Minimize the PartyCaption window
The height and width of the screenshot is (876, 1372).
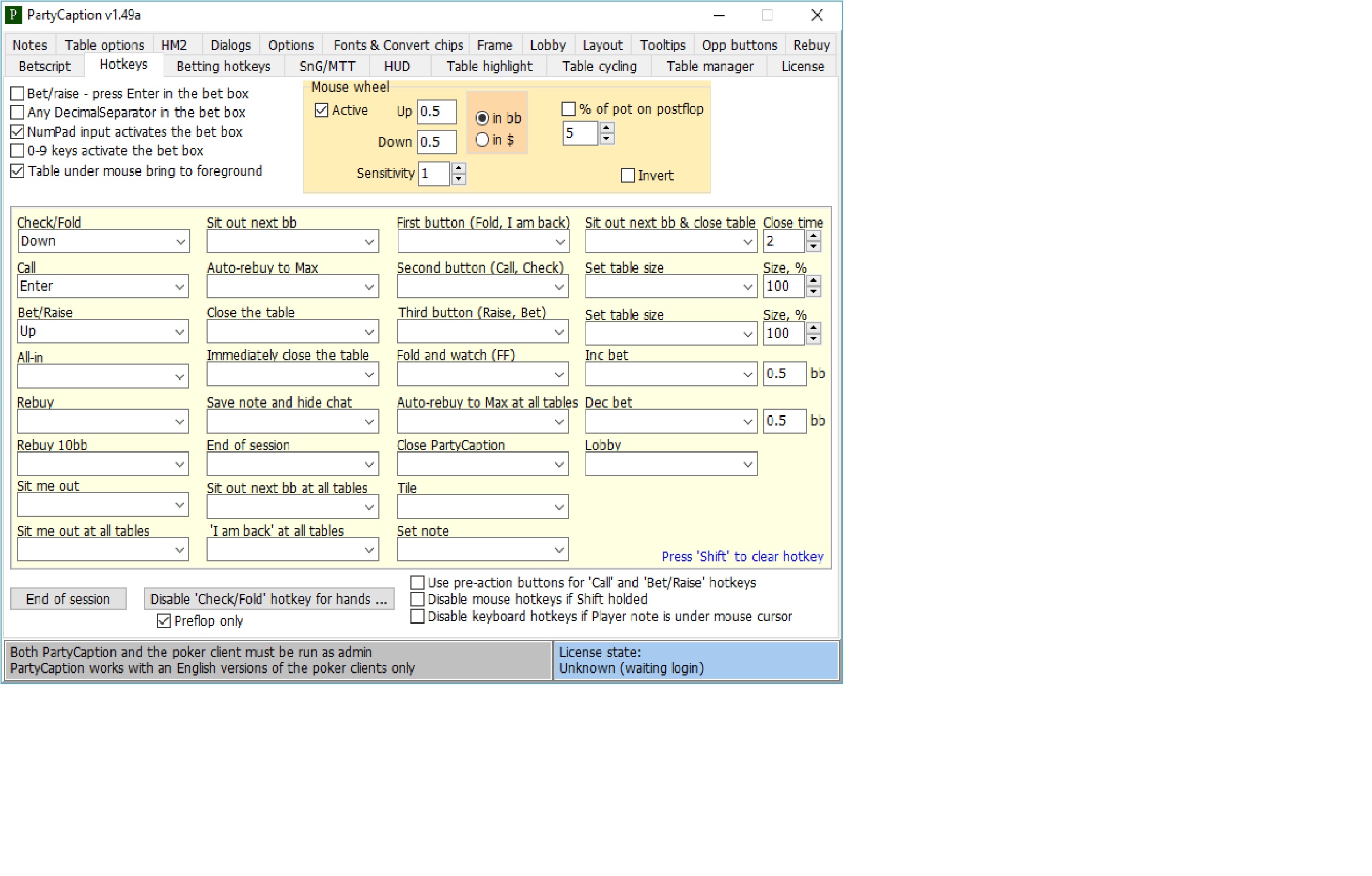[x=719, y=15]
